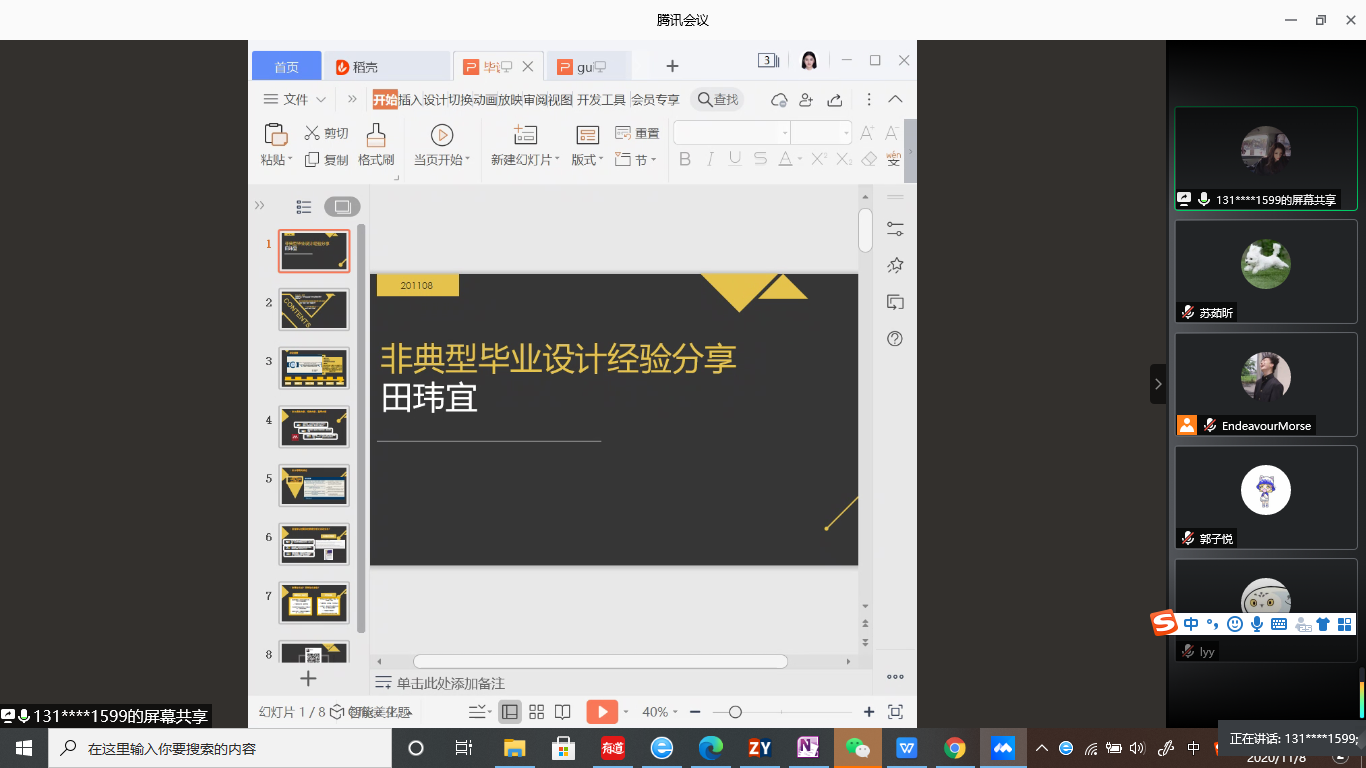Viewport: 1366px width, 768px height.
Task: Select the format painter (格式刷) tool
Action: coord(376,145)
